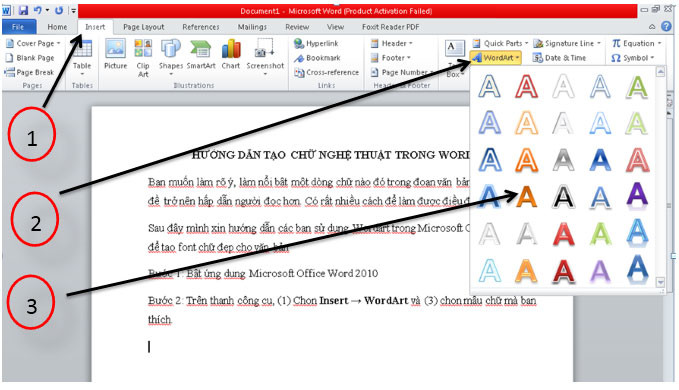The height and width of the screenshot is (390, 679).
Task: Pick the bold blue WordArt style in third row
Action: click(600, 160)
